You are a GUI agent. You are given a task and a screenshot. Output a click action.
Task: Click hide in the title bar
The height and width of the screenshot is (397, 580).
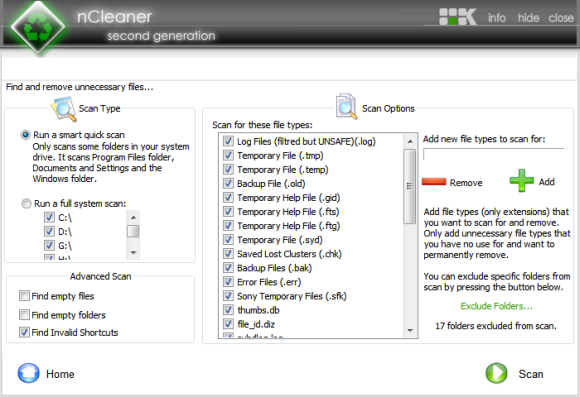[529, 18]
